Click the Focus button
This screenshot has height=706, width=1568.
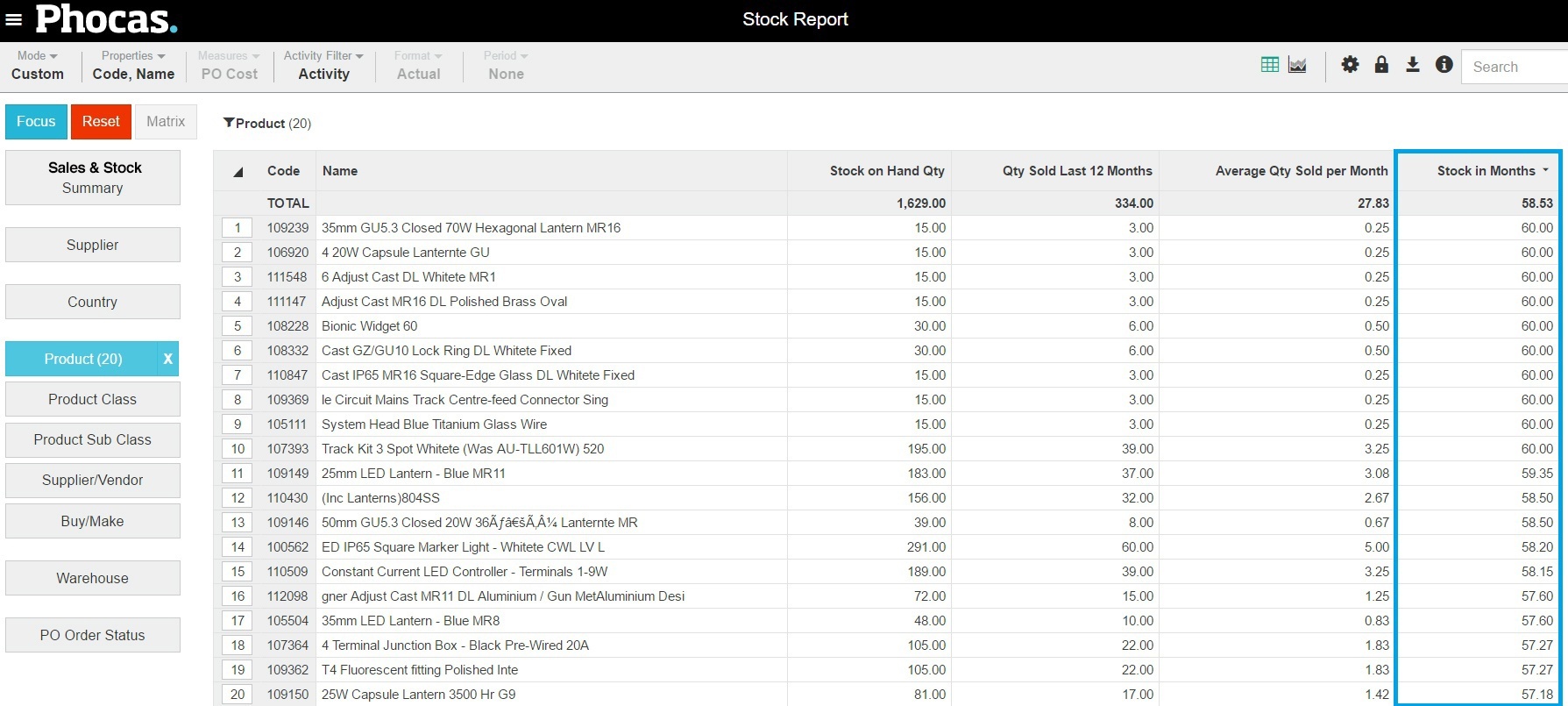[x=36, y=122]
